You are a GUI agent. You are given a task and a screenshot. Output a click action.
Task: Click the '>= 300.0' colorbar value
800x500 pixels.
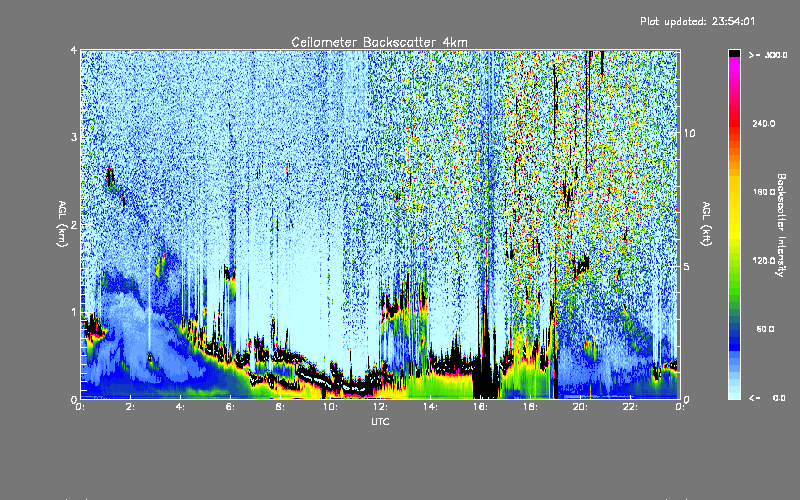pyautogui.click(x=768, y=55)
